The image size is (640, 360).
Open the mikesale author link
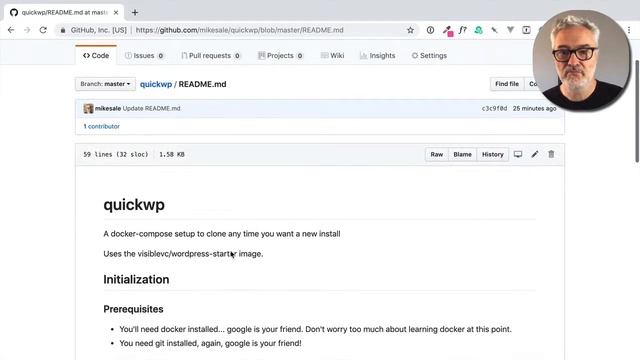pos(108,109)
